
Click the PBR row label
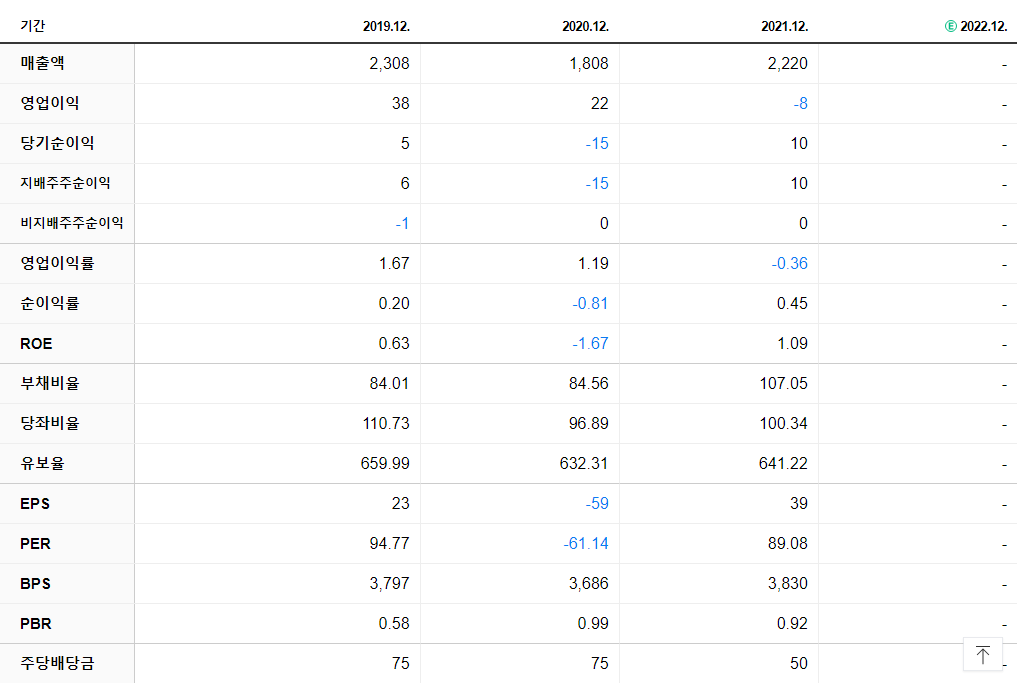36,624
